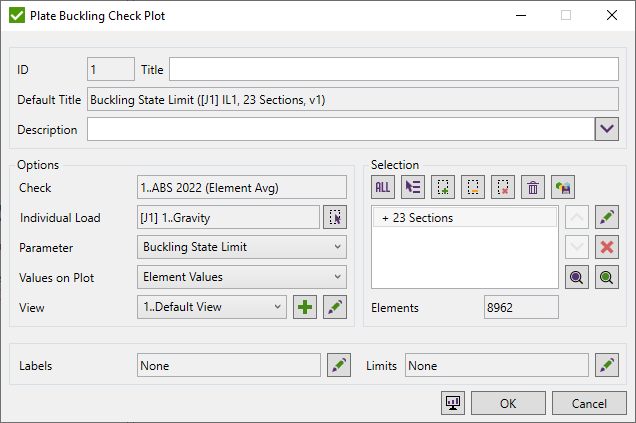Viewport: 636px width, 423px height.
Task: Open the Parameter dropdown
Action: (x=241, y=247)
